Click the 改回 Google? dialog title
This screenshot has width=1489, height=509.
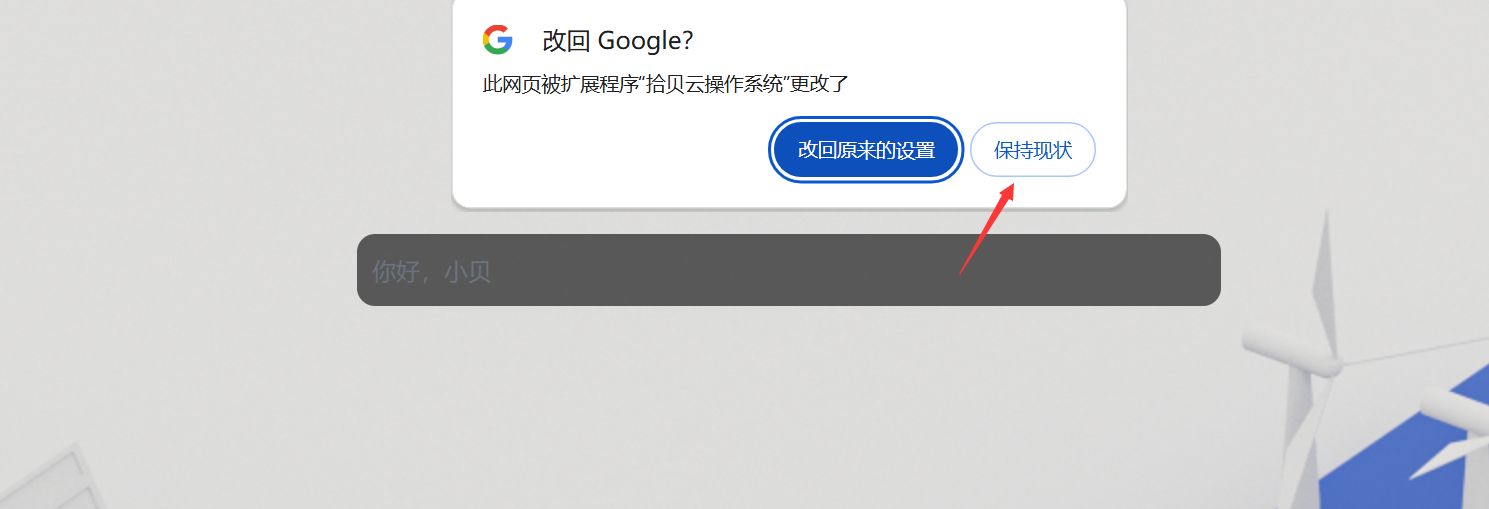617,41
